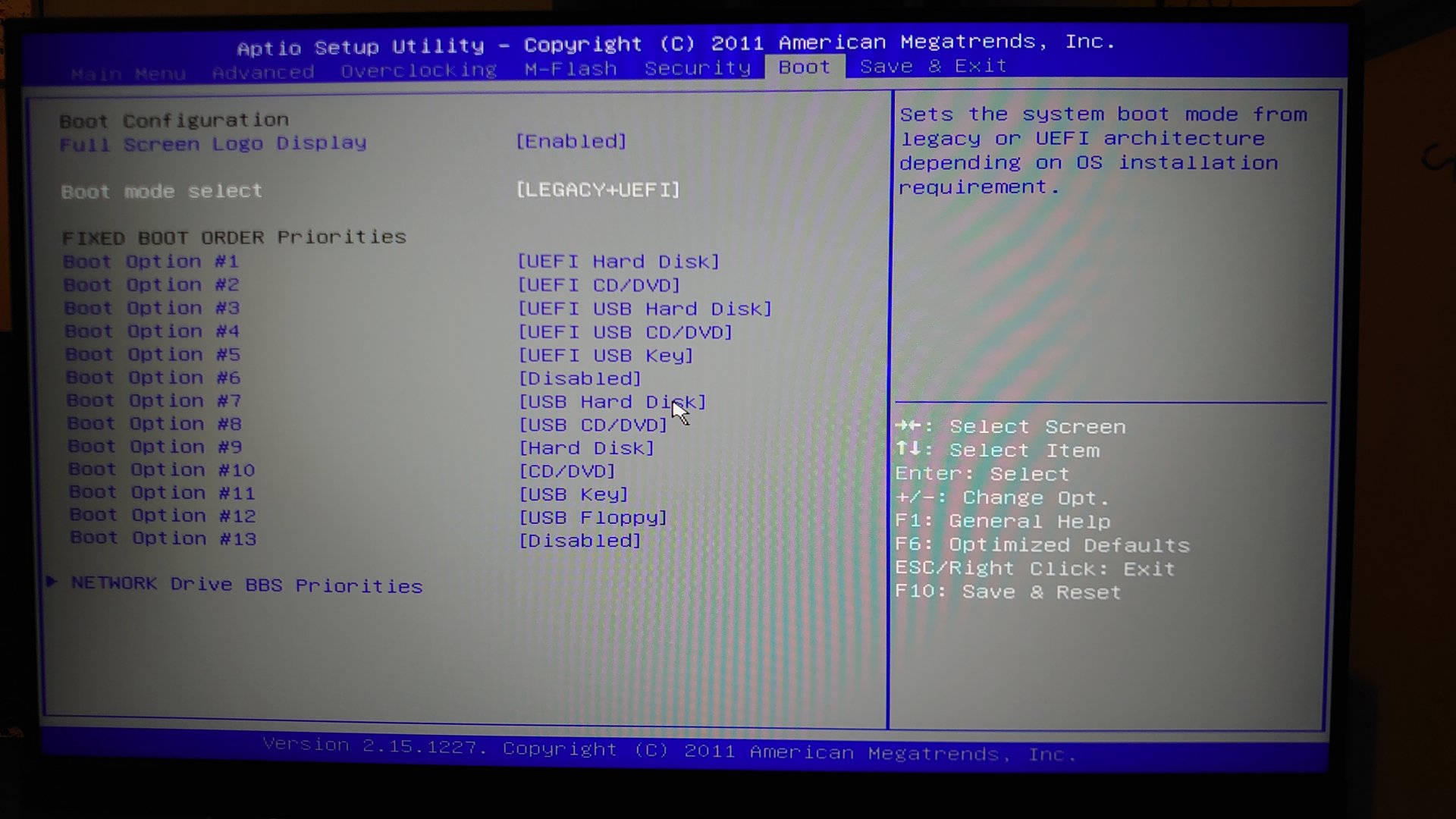This screenshot has height=819, width=1456.
Task: Select the Boot Option #11 label
Action: click(162, 492)
